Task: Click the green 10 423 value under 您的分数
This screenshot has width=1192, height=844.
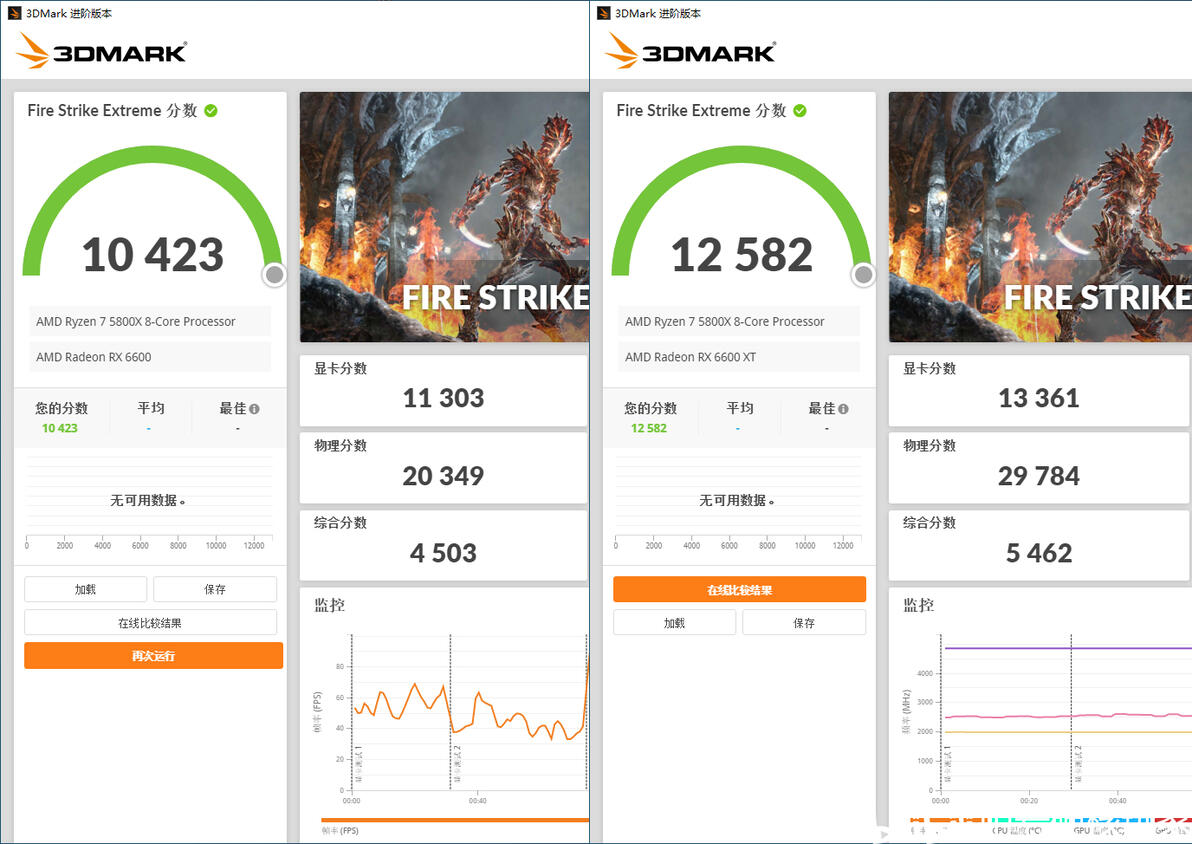Action: pyautogui.click(x=60, y=428)
